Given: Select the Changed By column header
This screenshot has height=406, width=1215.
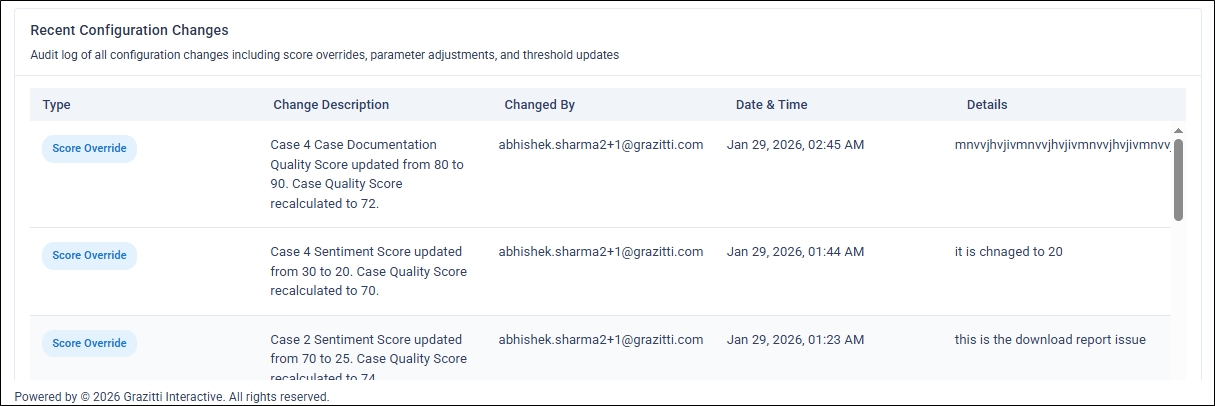Looking at the screenshot, I should point(539,105).
